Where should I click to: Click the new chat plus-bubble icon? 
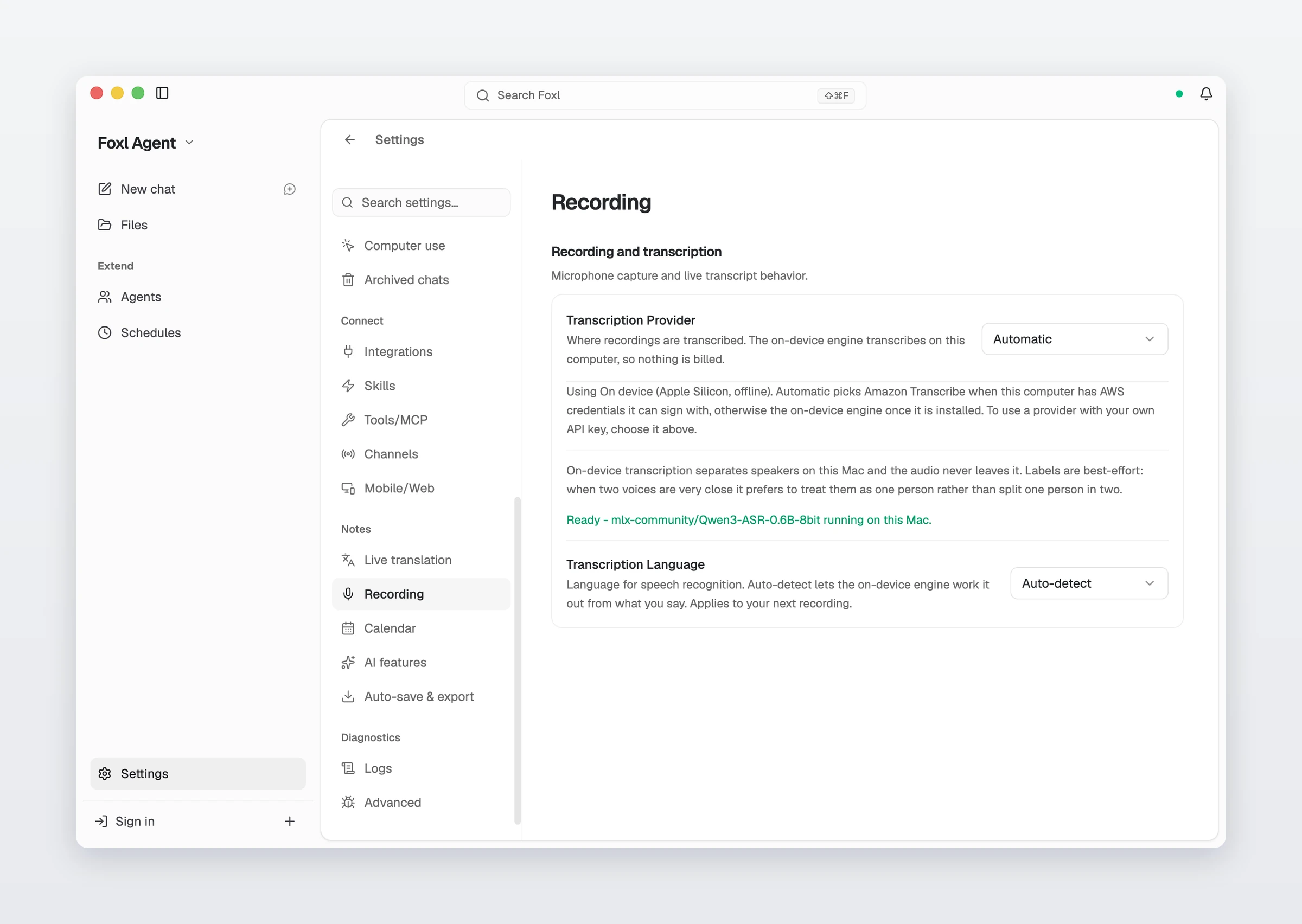[x=290, y=189]
